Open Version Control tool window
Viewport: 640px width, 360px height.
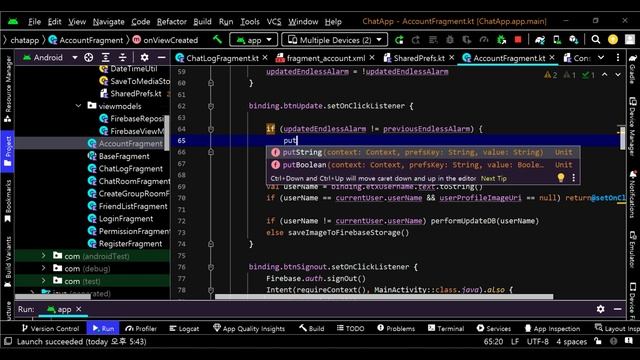50,328
